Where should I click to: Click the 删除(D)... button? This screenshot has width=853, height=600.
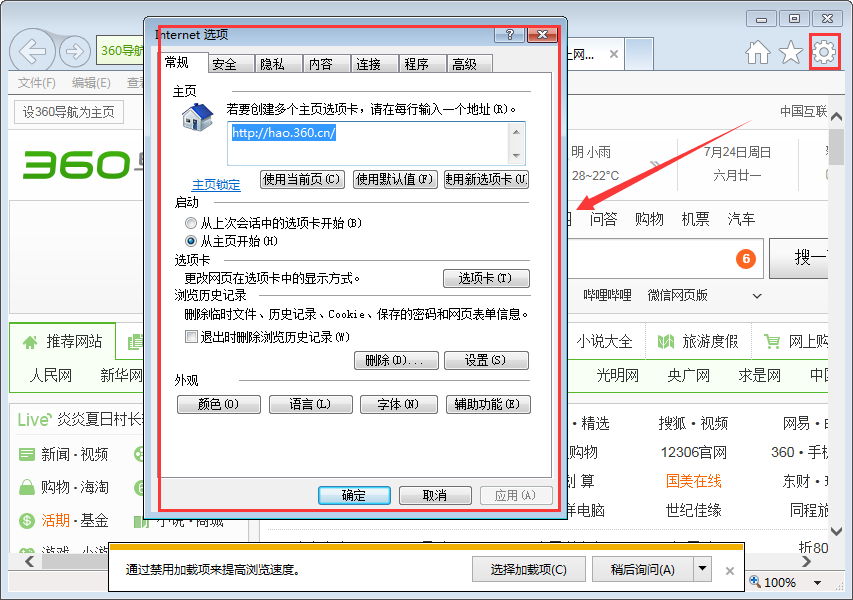point(396,360)
